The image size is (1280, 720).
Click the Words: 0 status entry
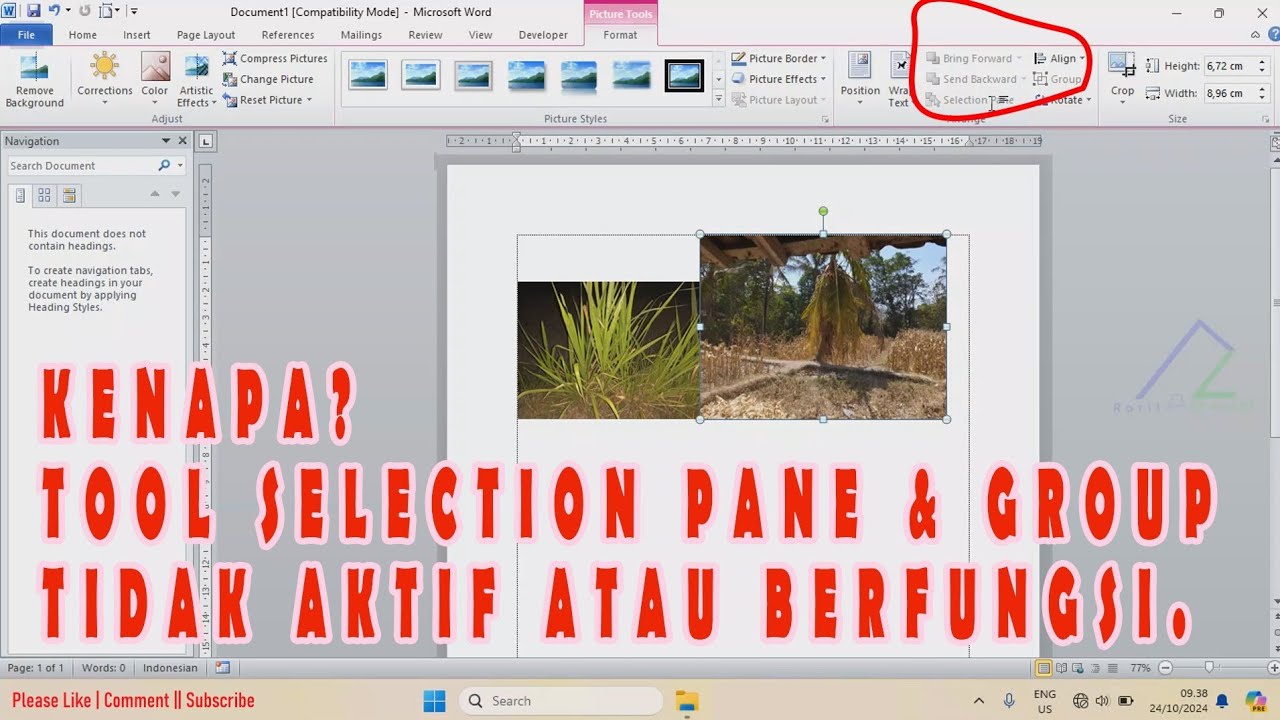[104, 668]
